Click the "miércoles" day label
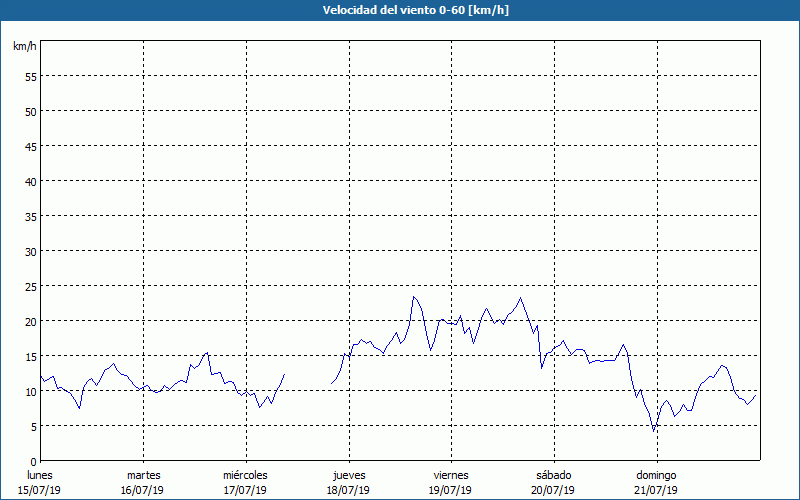 tap(245, 475)
